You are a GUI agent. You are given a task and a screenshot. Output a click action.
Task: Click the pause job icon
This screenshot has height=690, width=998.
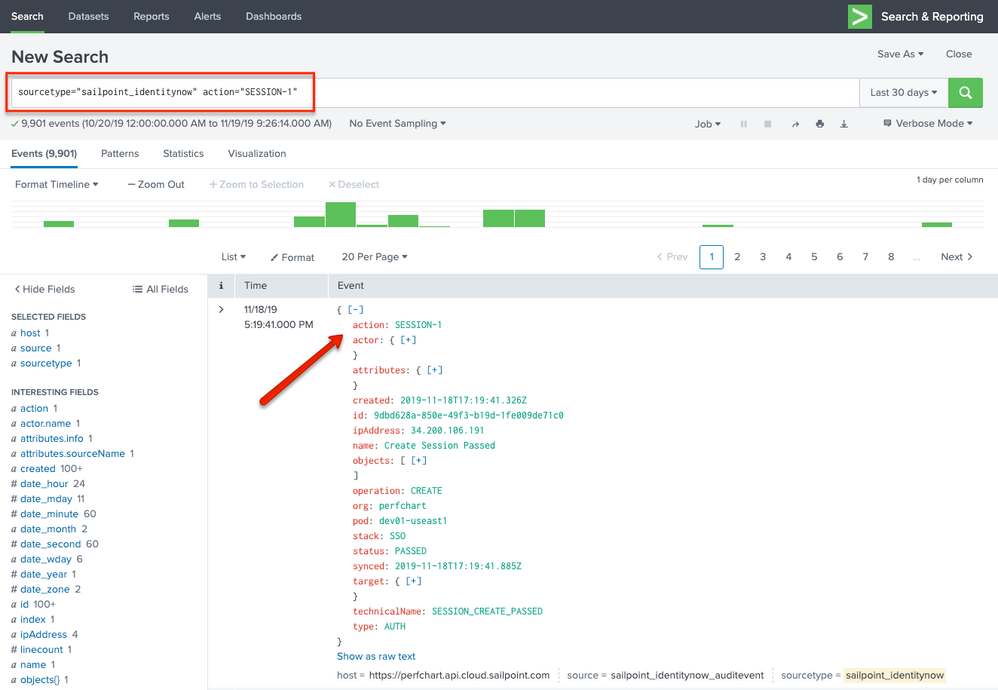click(743, 124)
